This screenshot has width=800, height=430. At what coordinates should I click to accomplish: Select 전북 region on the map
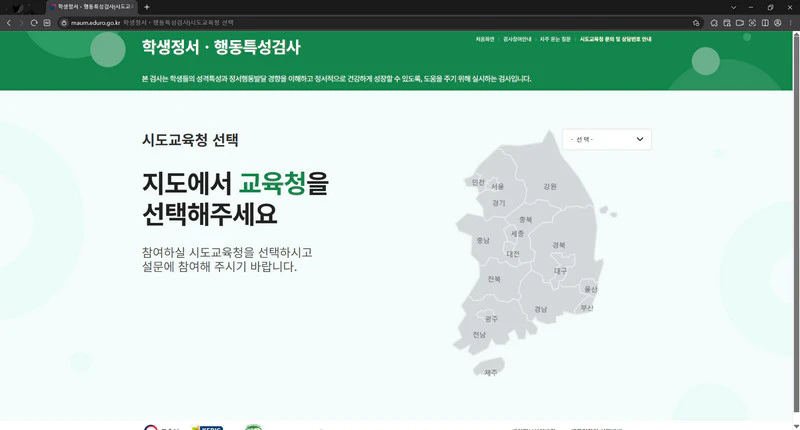(x=494, y=279)
